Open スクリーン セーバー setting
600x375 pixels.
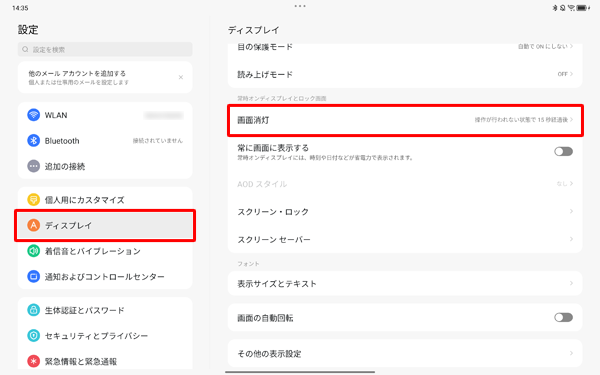[405, 239]
